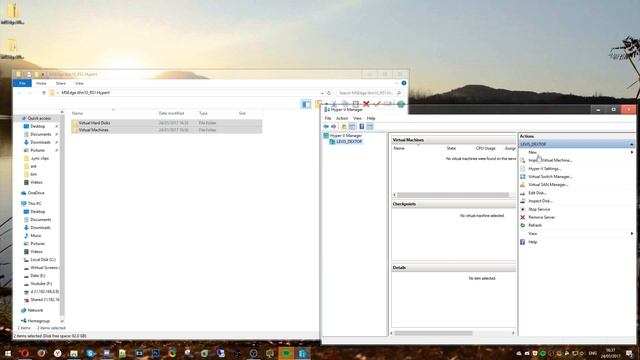Click Import Virtual Machine... action
The height and width of the screenshot is (360, 640).
pos(550,160)
